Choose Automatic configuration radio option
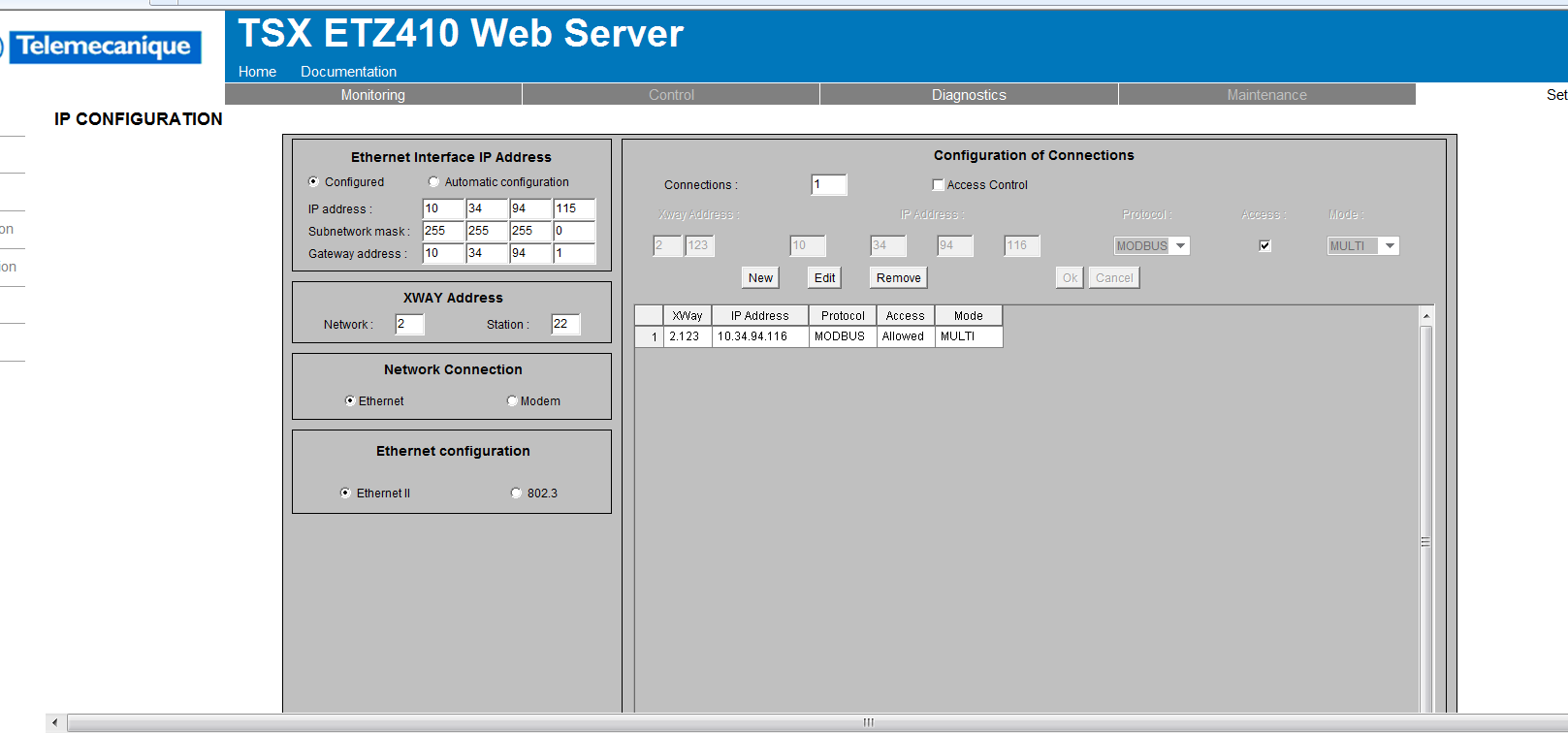This screenshot has width=1568, height=733. click(x=433, y=182)
